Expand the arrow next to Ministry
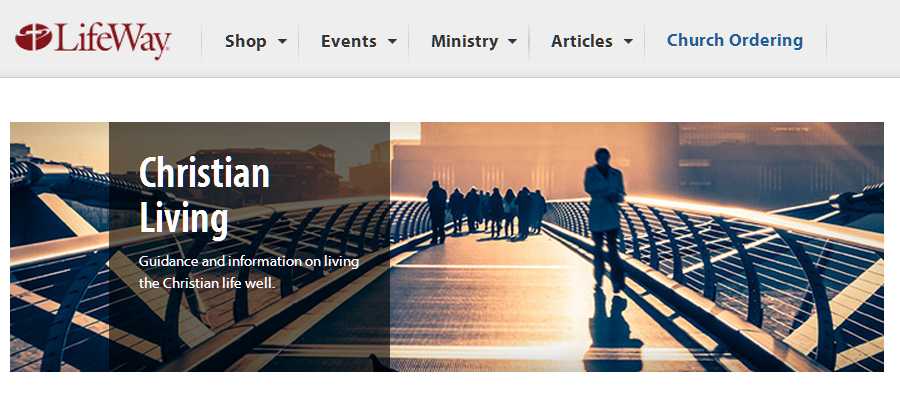This screenshot has width=900, height=411. click(x=513, y=41)
